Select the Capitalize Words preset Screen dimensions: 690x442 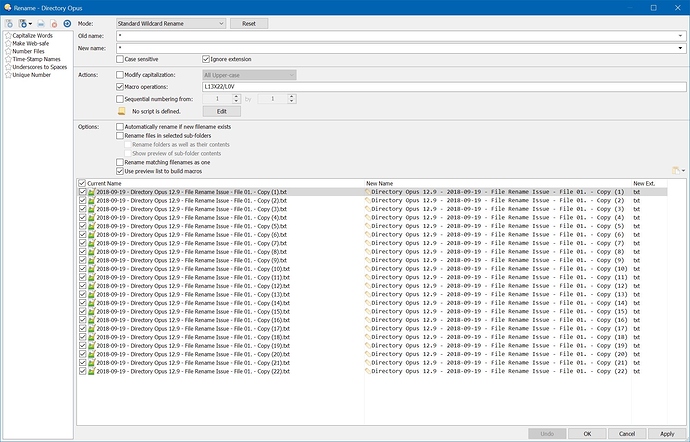(x=33, y=35)
